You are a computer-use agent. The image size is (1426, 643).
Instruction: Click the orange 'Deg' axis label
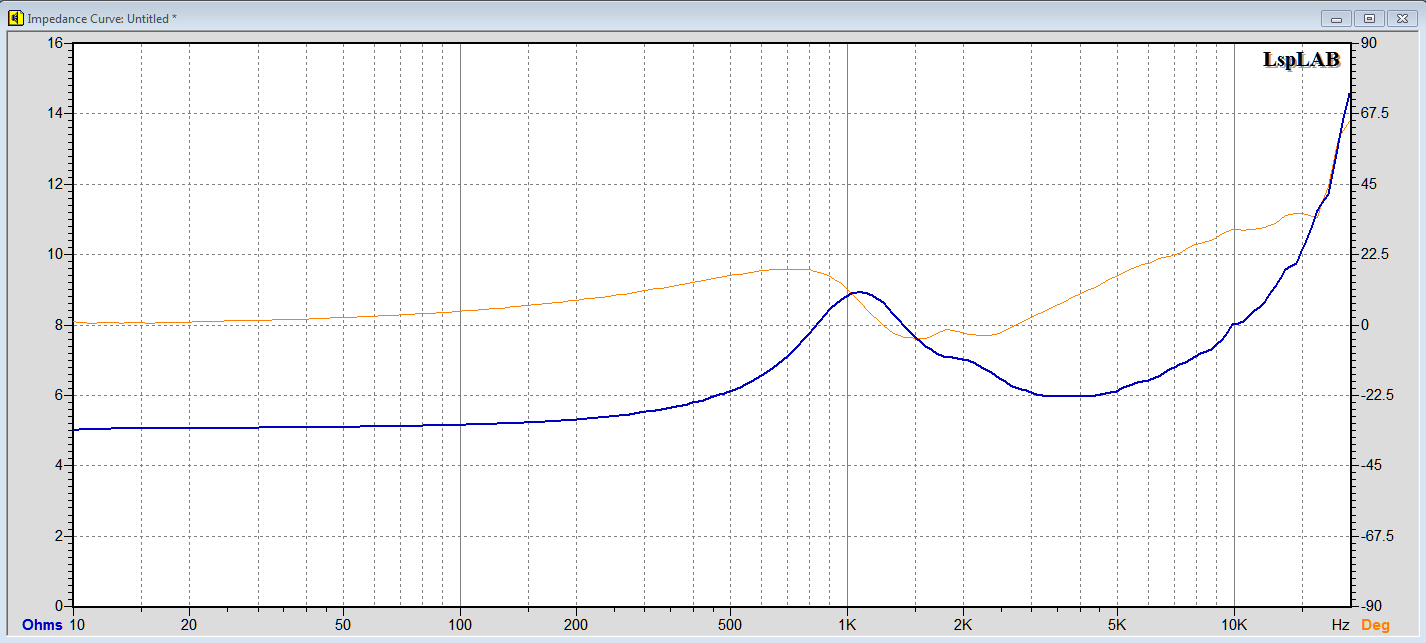coord(1375,625)
